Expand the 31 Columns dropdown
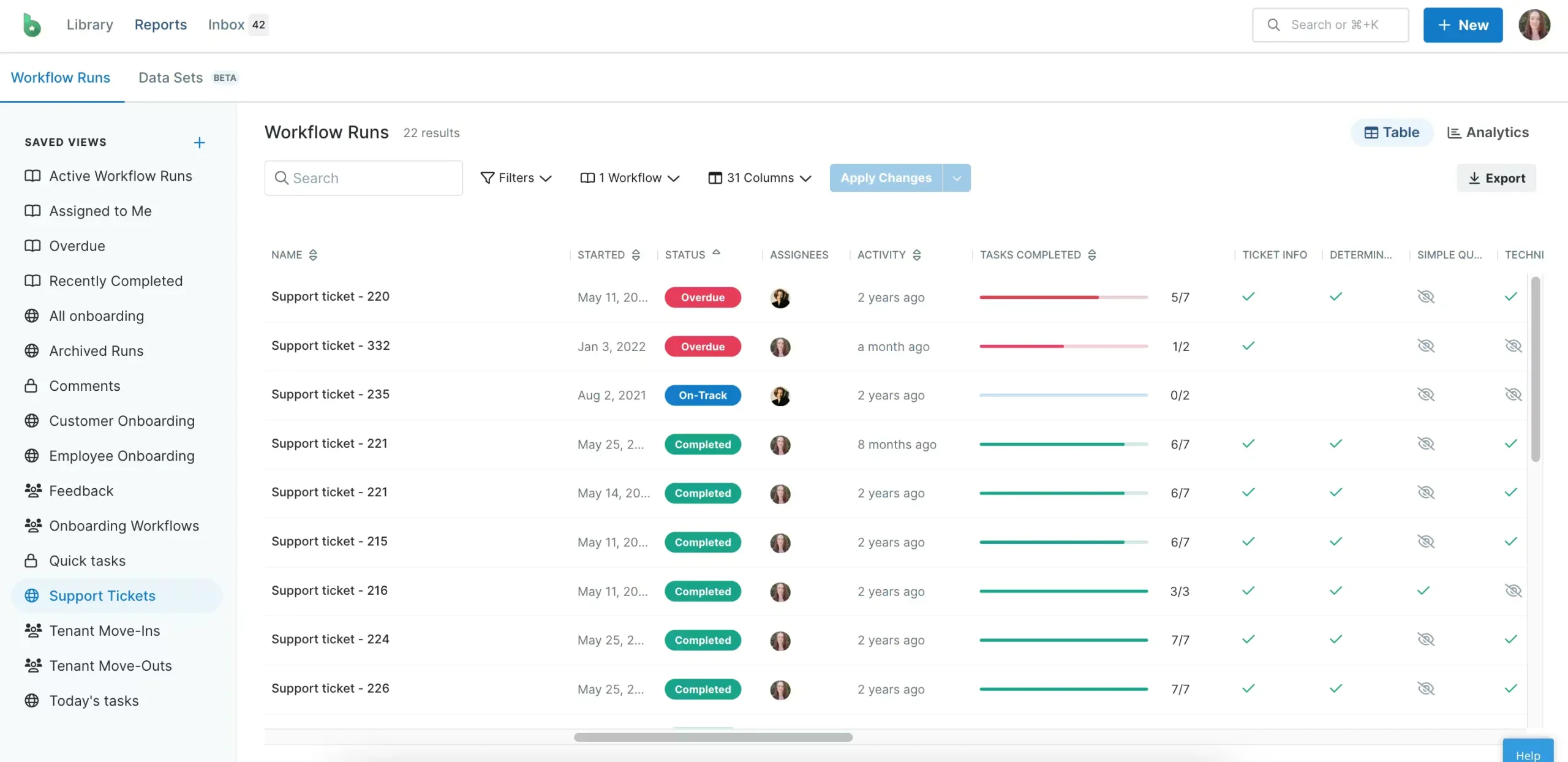This screenshot has width=1568, height=762. [x=759, y=178]
